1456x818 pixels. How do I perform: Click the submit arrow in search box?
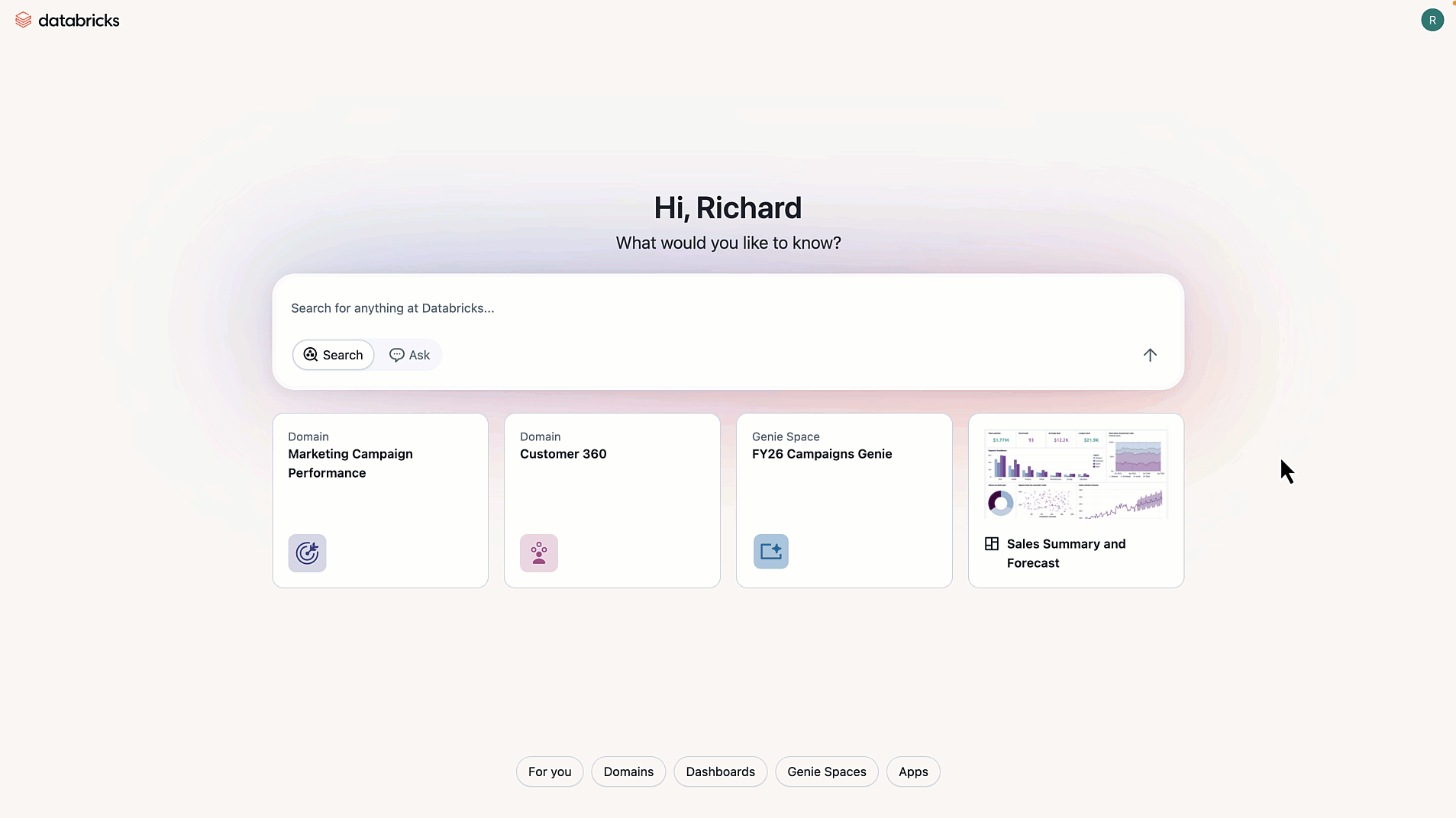(1149, 355)
